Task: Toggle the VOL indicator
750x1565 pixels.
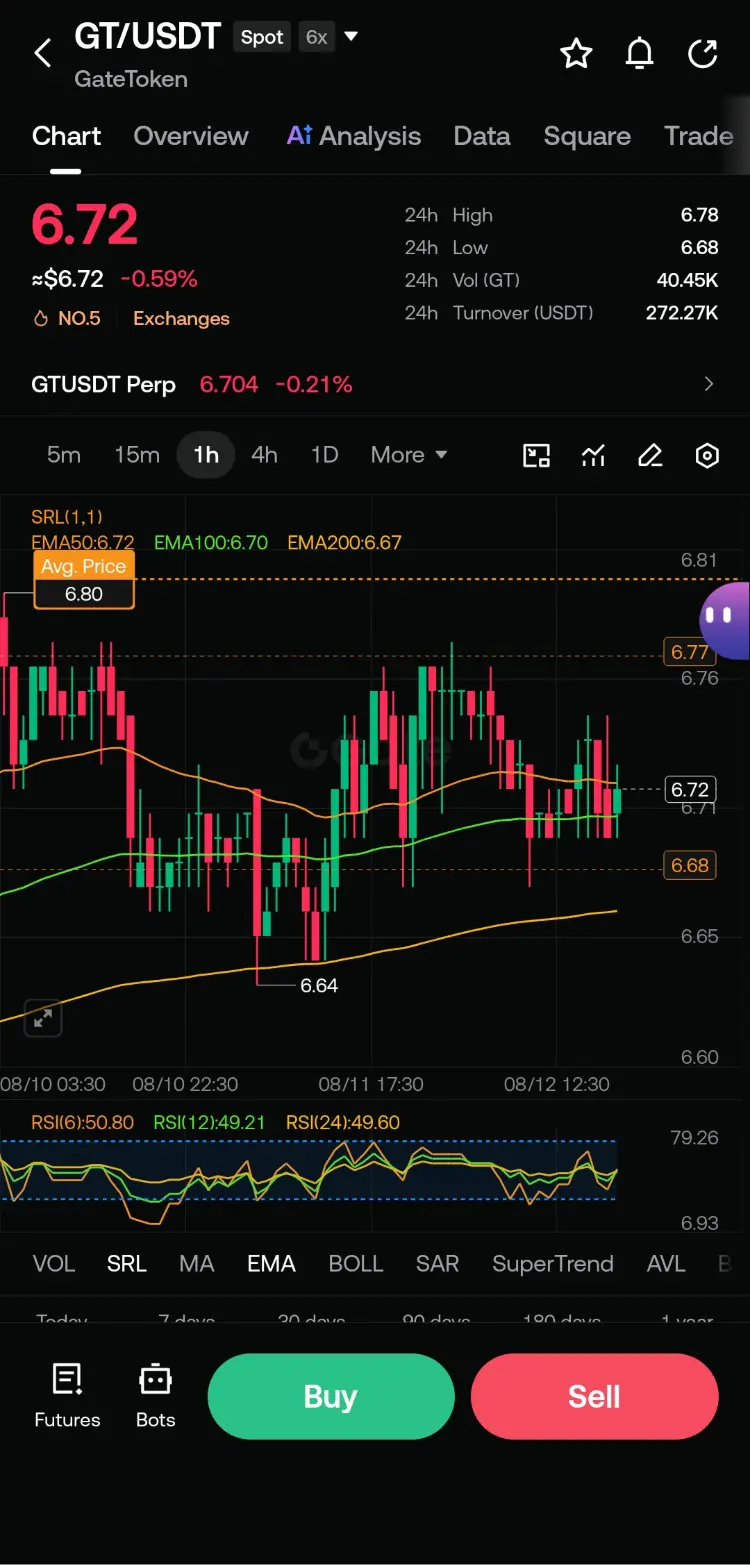Action: (x=54, y=1264)
